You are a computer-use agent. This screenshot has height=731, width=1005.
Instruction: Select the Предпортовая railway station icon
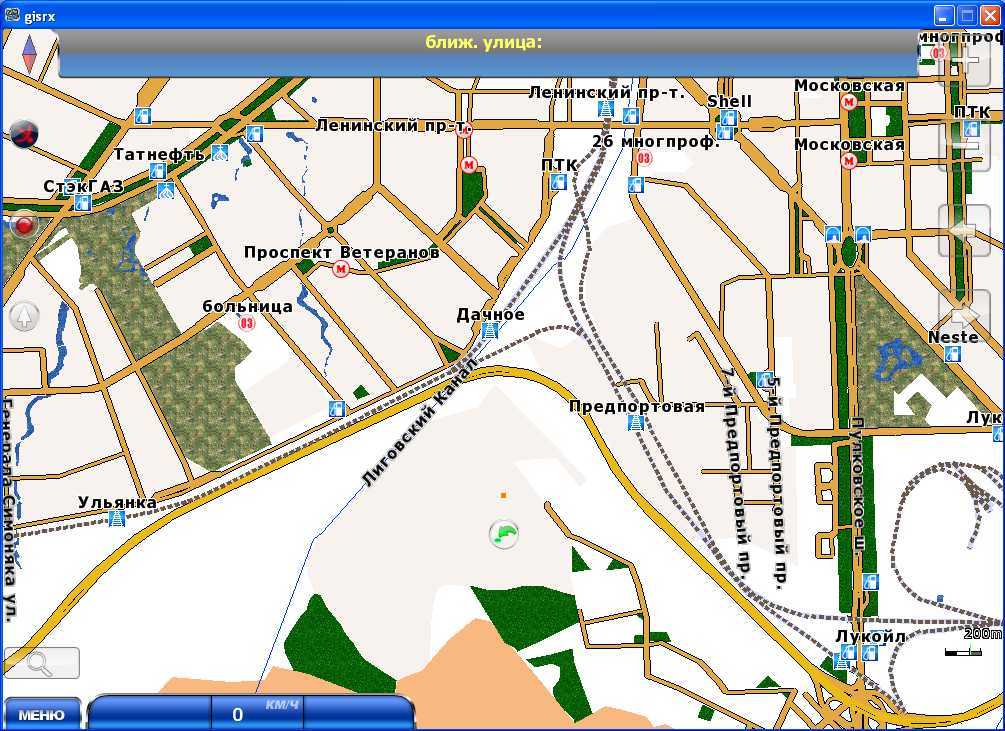point(636,423)
